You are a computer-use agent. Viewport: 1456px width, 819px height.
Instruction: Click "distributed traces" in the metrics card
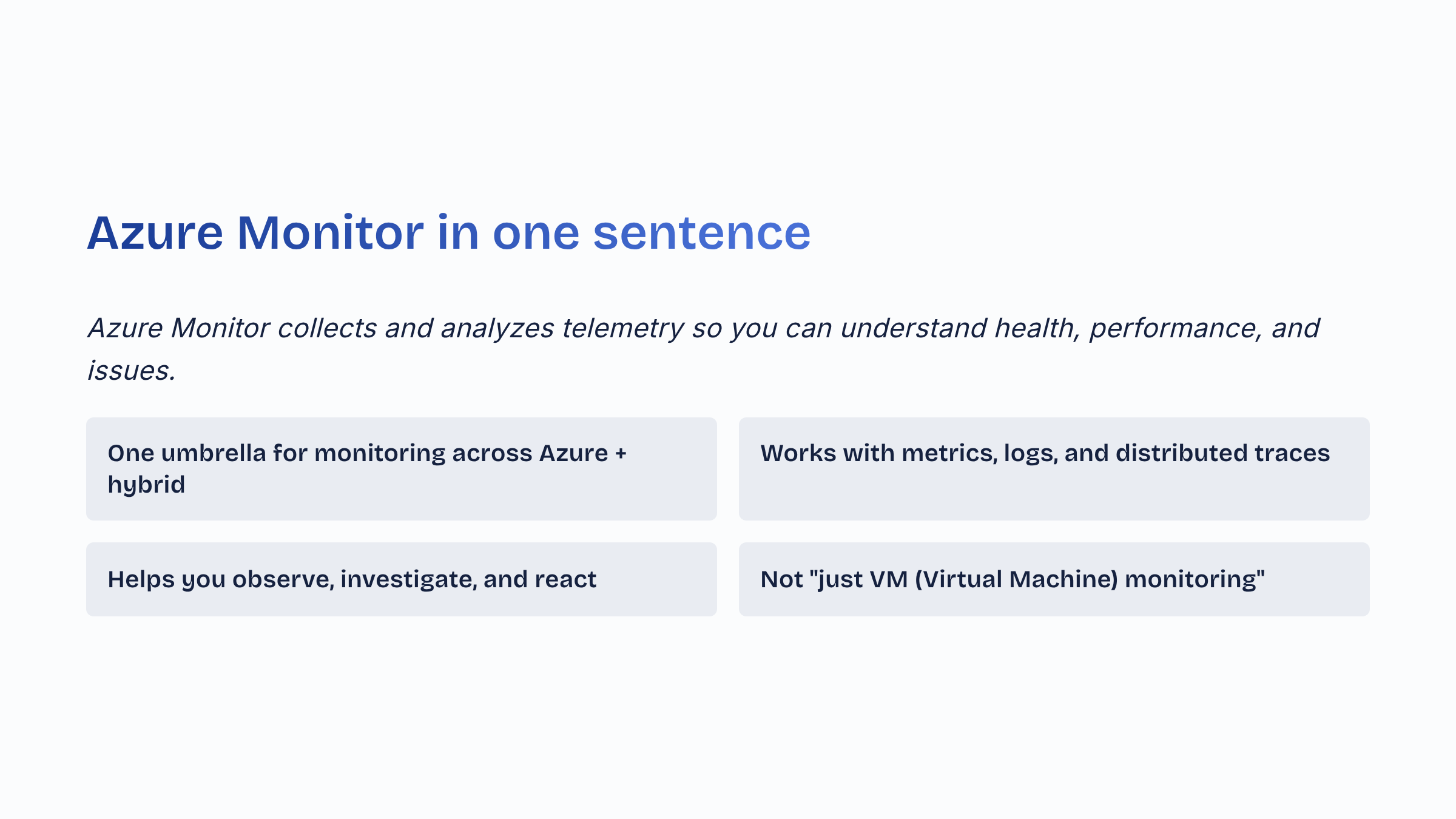click(x=1222, y=453)
